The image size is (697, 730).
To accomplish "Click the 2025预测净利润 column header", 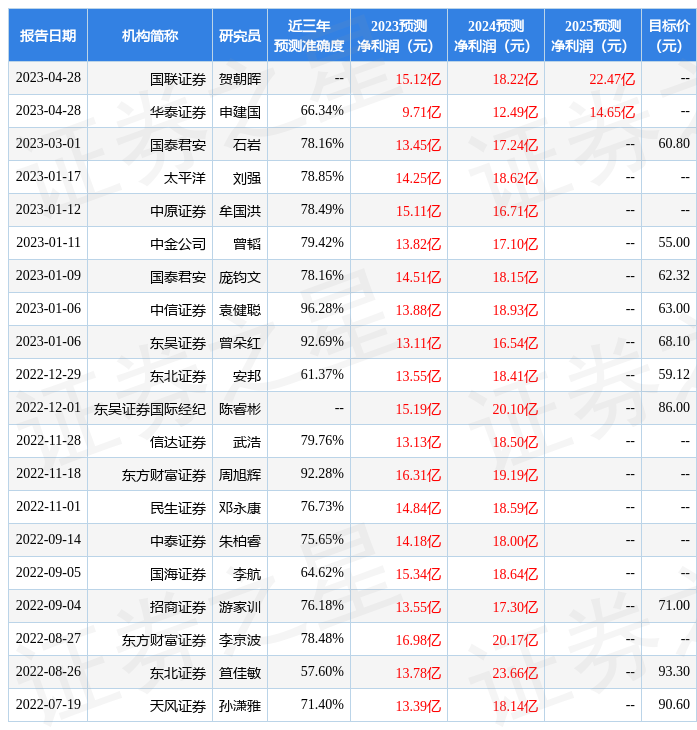I will pyautogui.click(x=593, y=35).
